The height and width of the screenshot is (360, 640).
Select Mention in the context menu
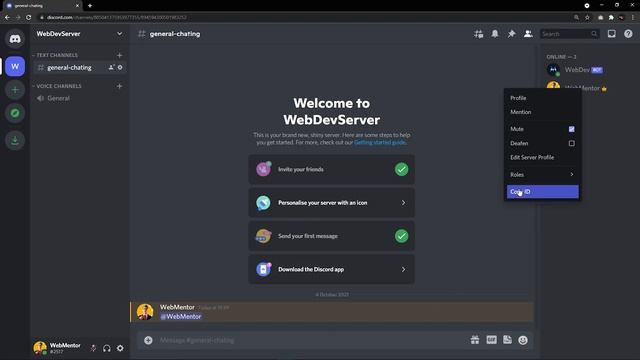click(x=542, y=112)
